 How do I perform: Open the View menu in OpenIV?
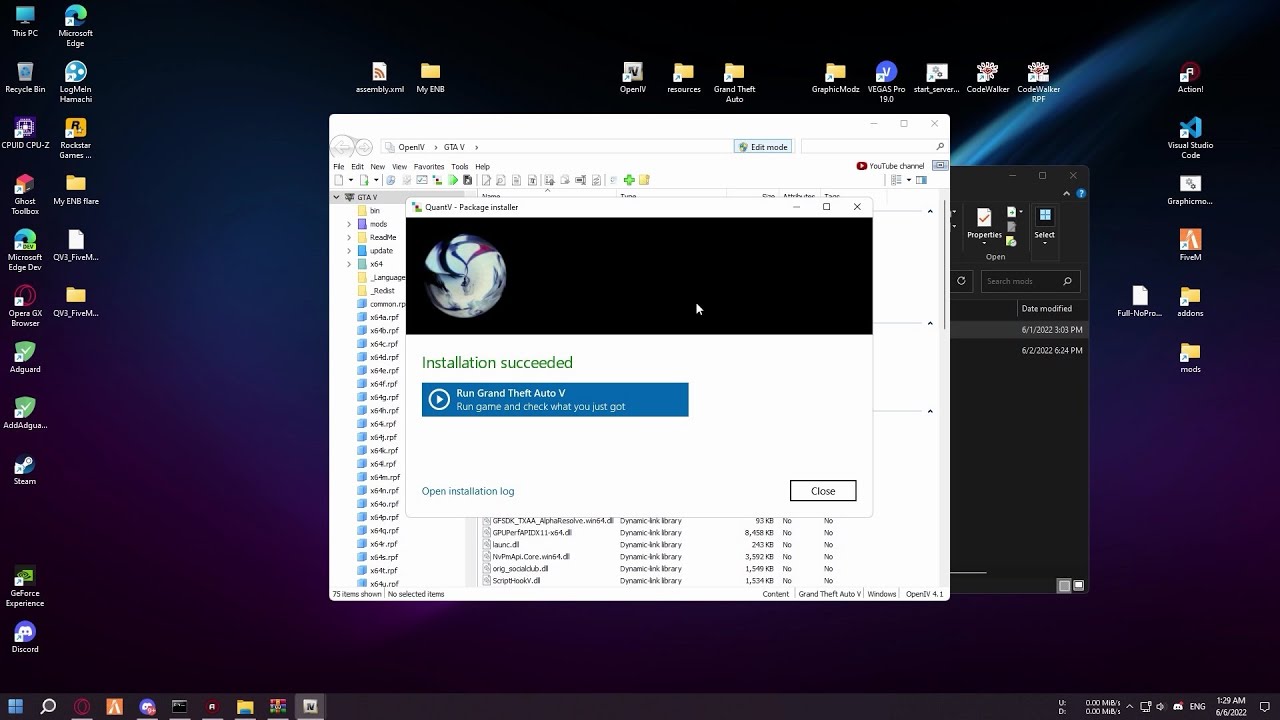click(399, 167)
